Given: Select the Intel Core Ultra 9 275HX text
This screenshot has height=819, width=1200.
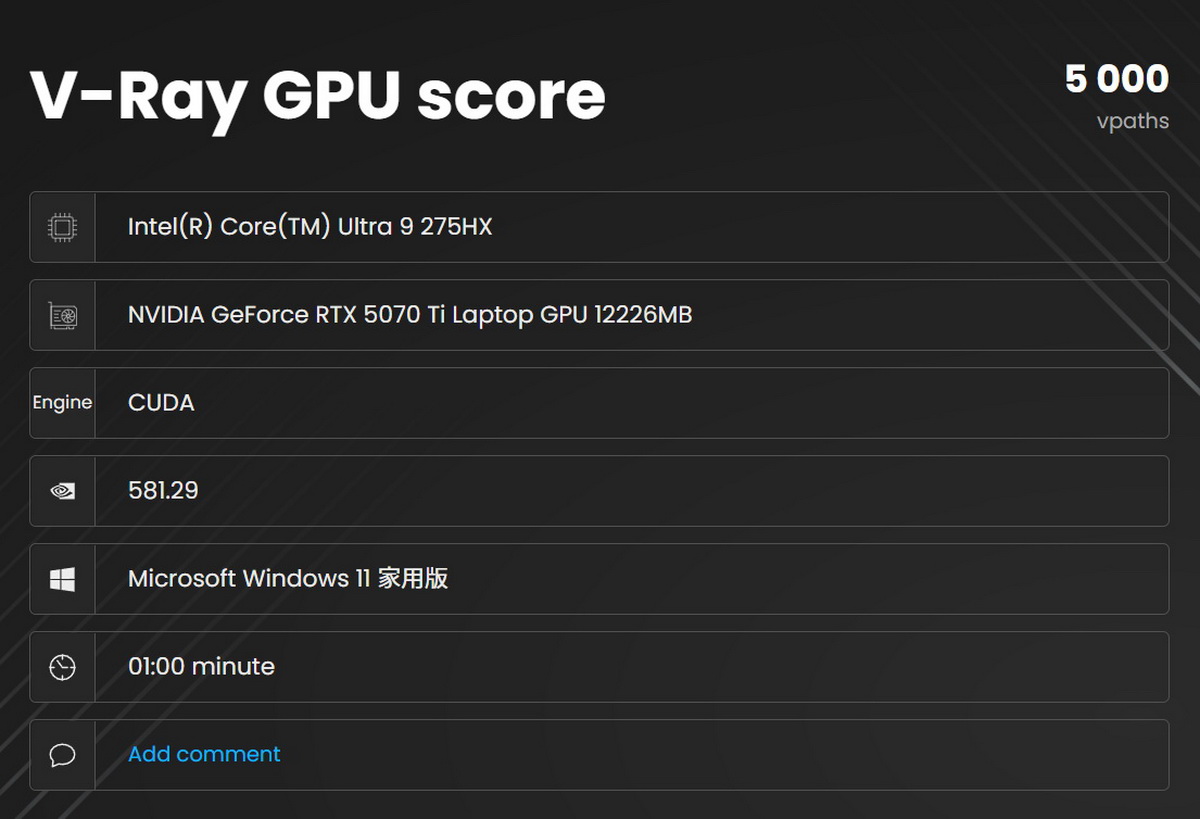Looking at the screenshot, I should tap(310, 227).
